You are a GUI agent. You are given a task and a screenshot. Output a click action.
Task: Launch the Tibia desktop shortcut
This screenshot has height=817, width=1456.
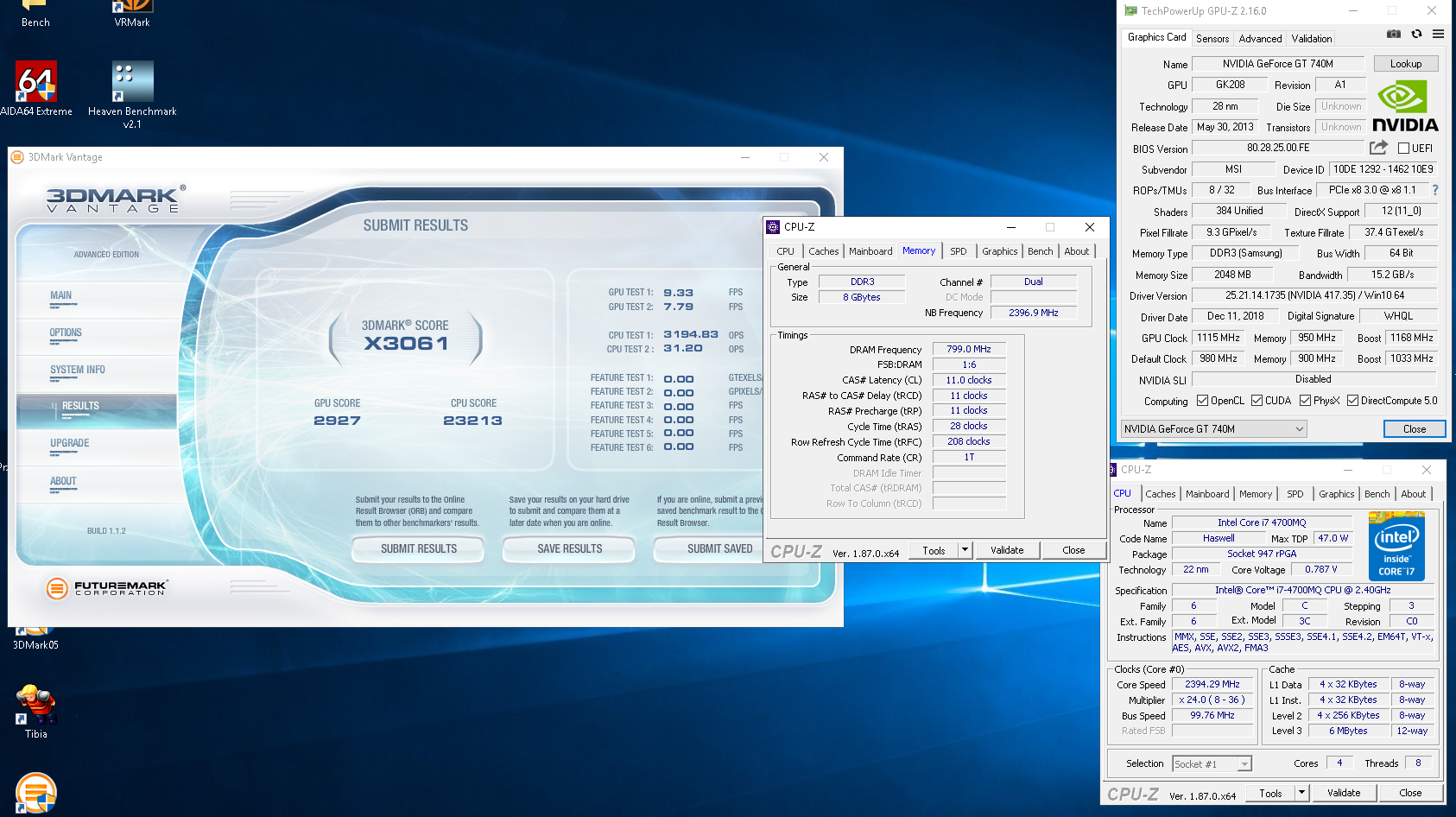coord(35,712)
